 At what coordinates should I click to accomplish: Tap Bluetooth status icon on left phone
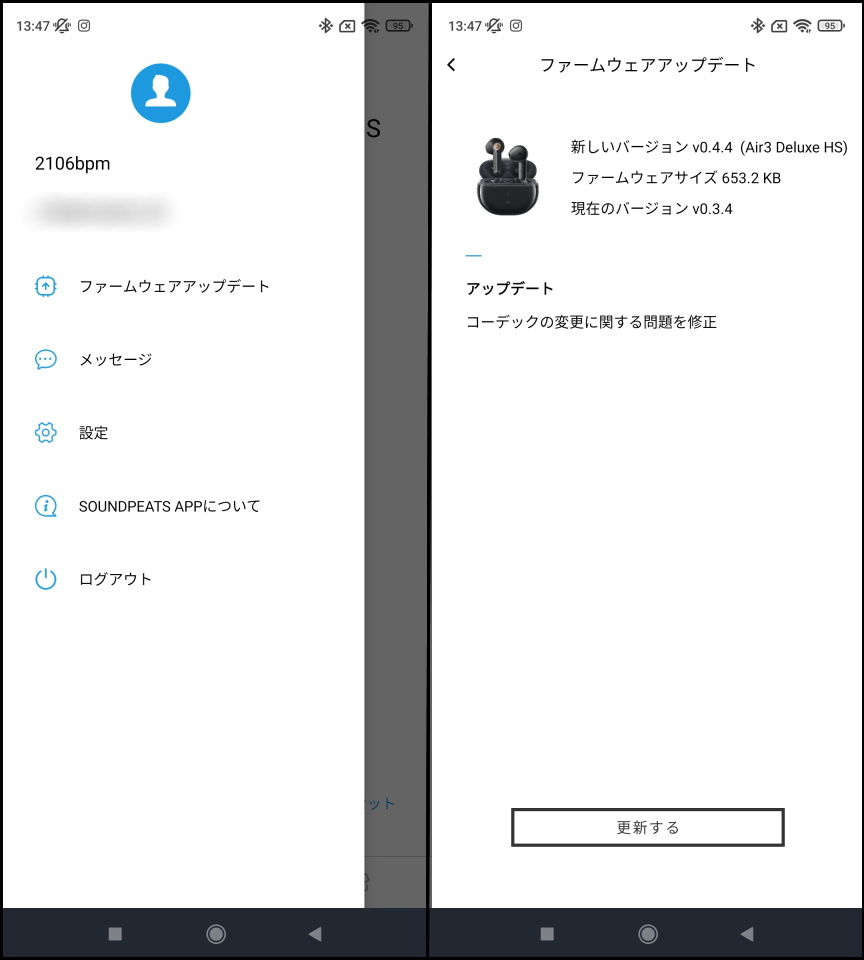pyautogui.click(x=326, y=26)
